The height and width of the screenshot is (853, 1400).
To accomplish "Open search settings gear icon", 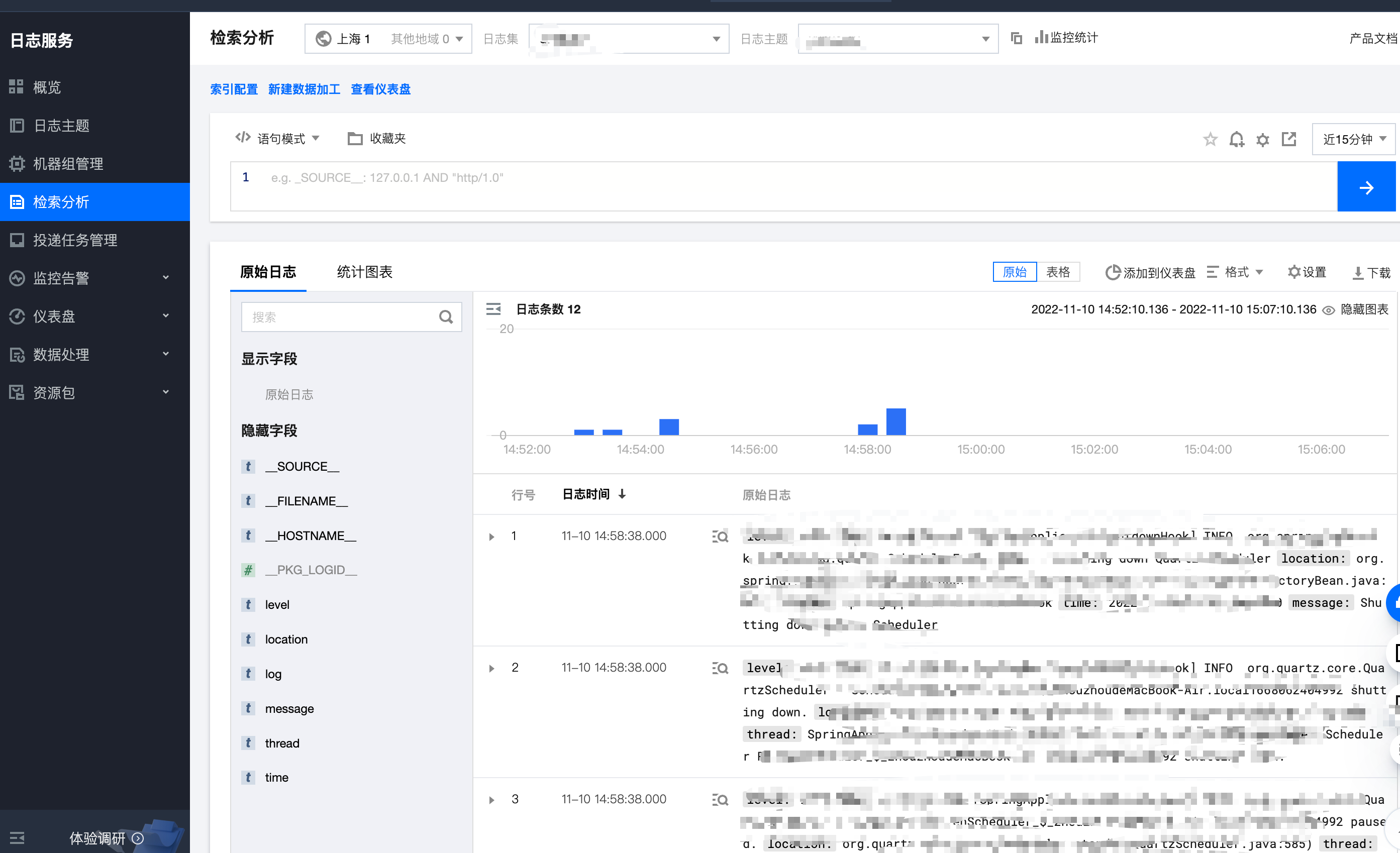I will (1262, 140).
